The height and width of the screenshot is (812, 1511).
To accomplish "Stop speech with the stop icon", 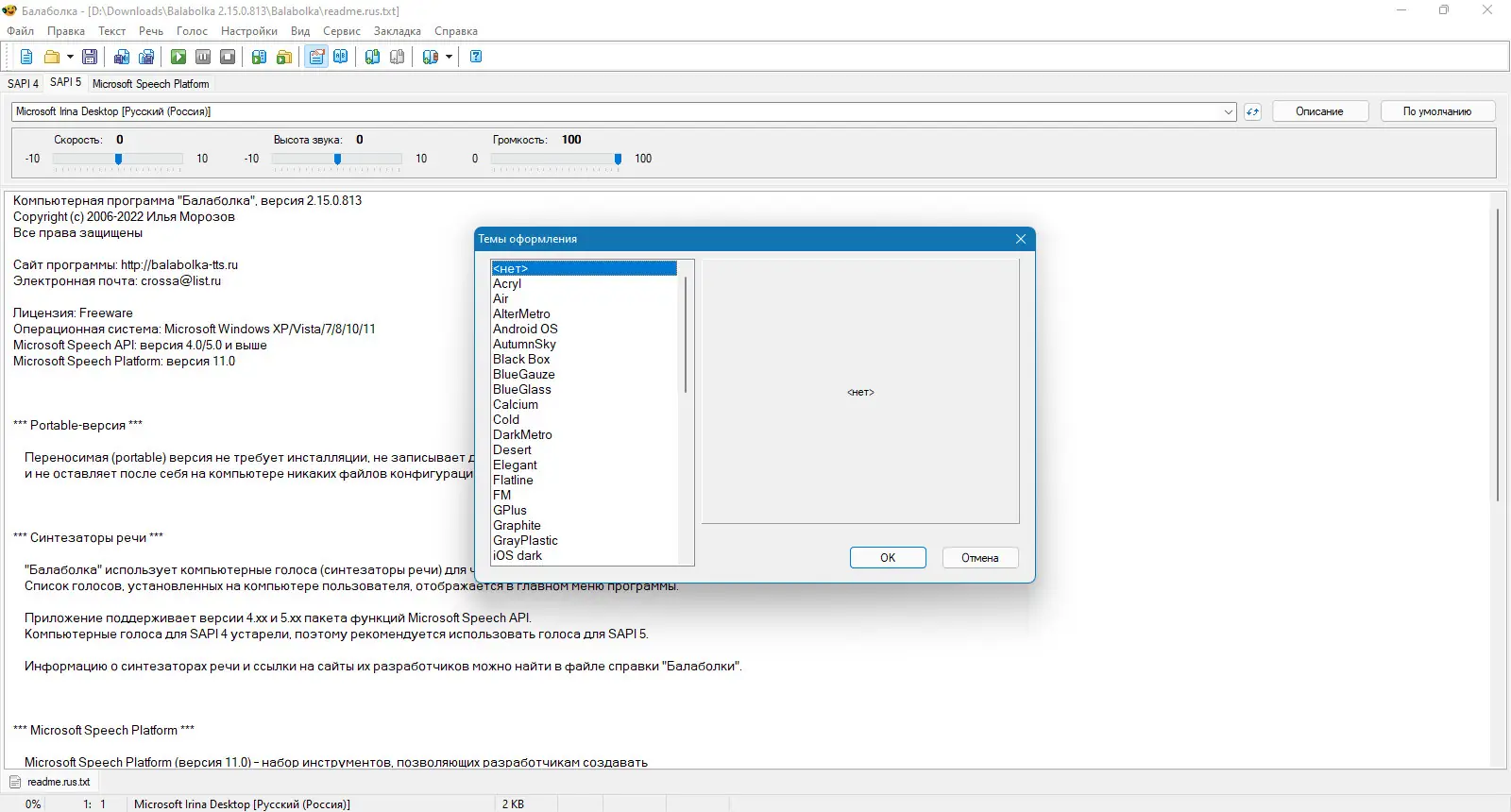I will (x=228, y=57).
